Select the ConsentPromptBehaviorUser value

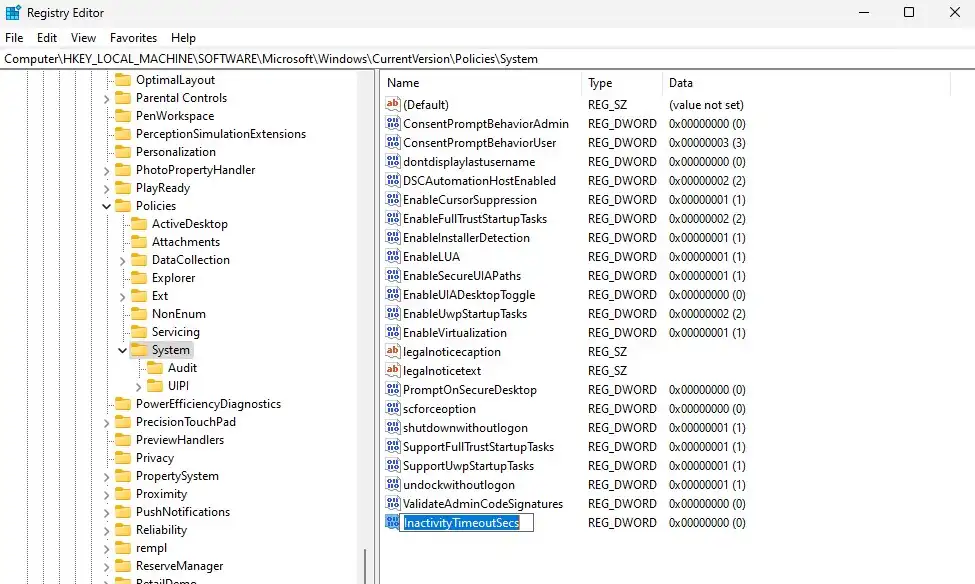[479, 142]
